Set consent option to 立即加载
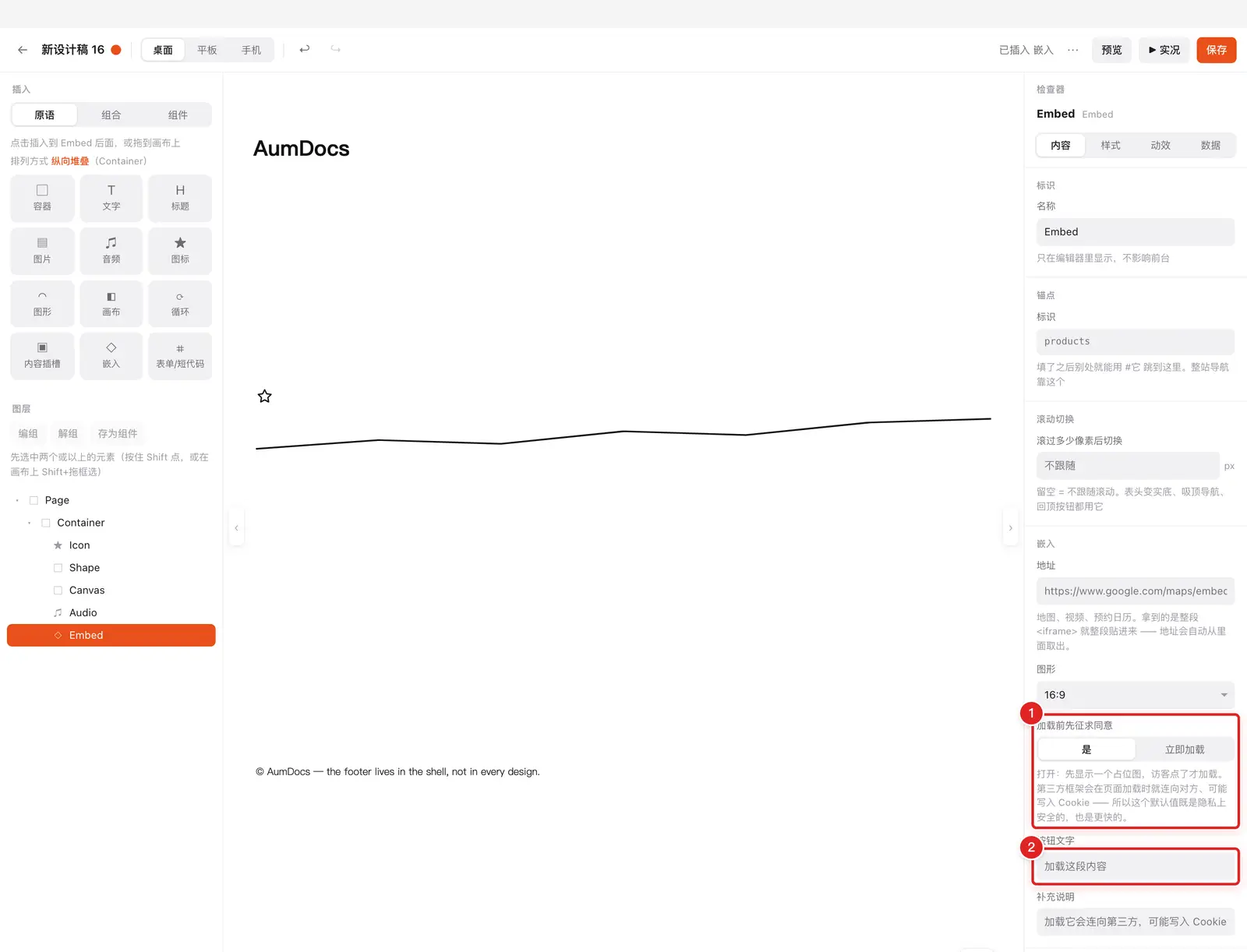 (x=1185, y=749)
